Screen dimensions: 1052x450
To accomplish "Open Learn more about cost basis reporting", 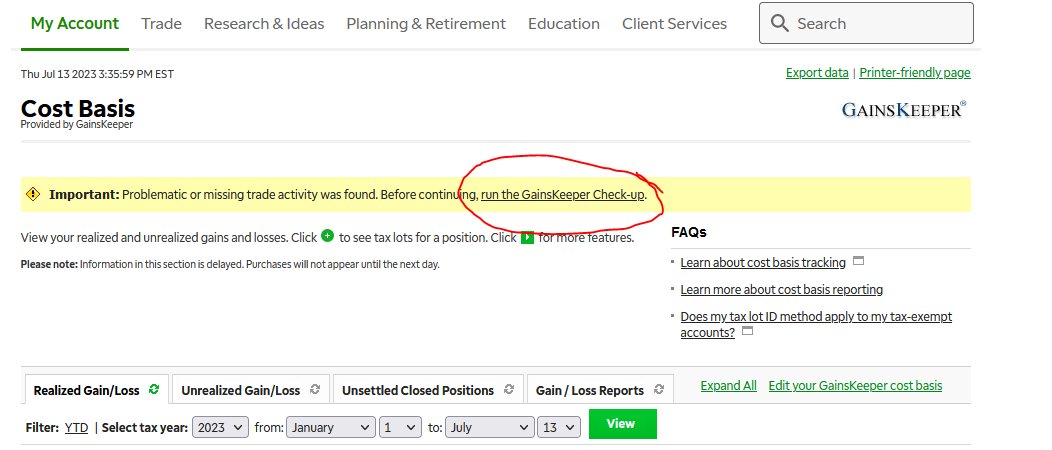I will (x=782, y=289).
